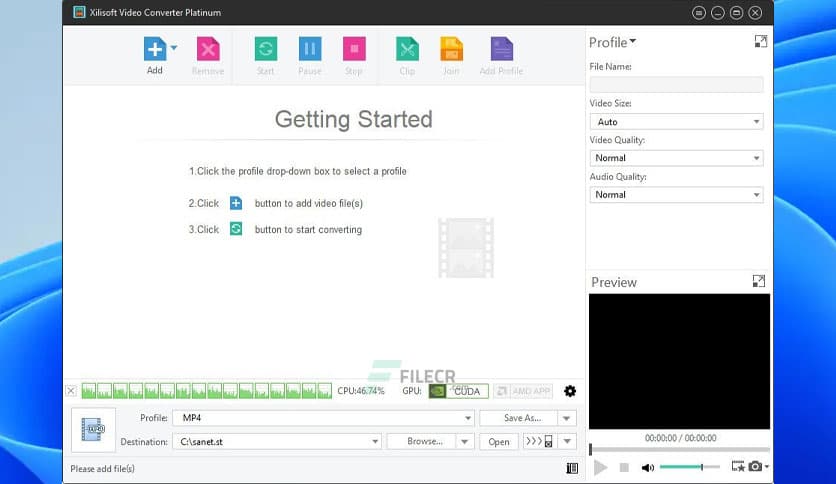The width and height of the screenshot is (836, 484).
Task: Click the Add Profile toolbar icon
Action: pos(501,49)
